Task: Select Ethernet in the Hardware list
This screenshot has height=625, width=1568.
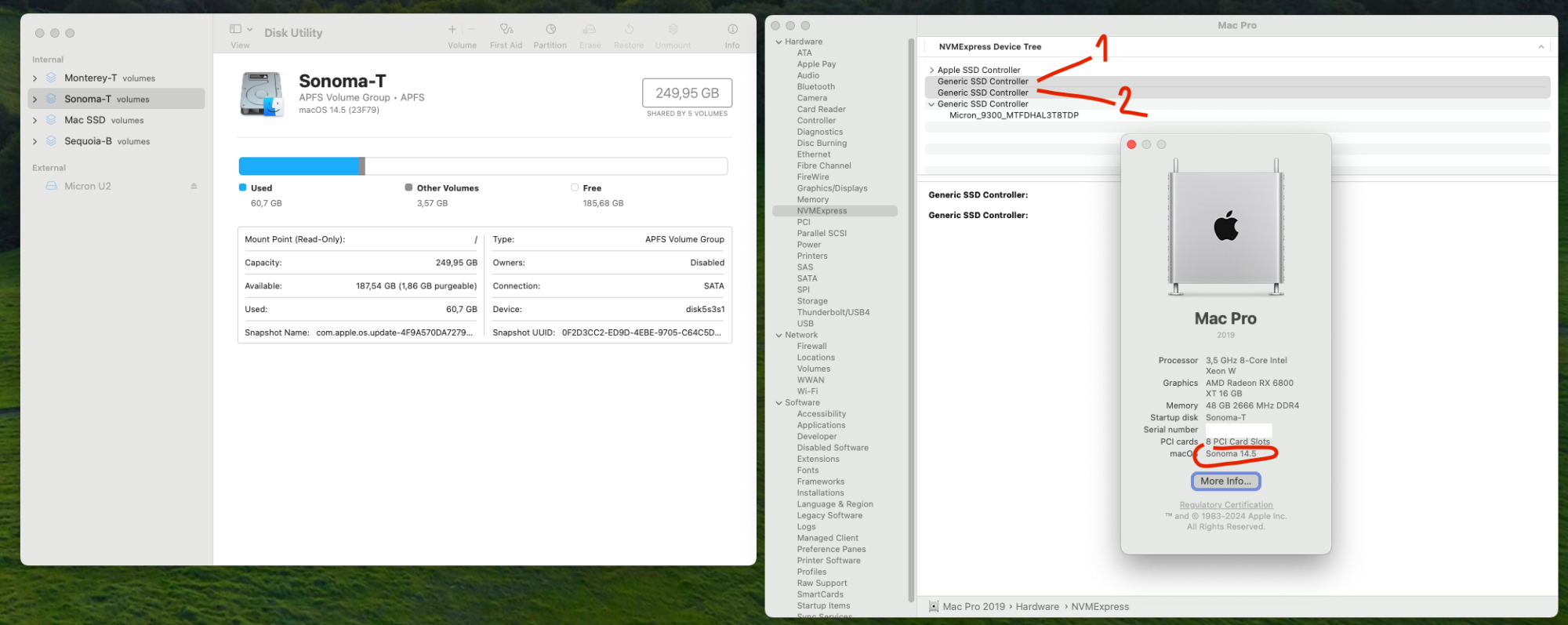Action: coord(813,154)
